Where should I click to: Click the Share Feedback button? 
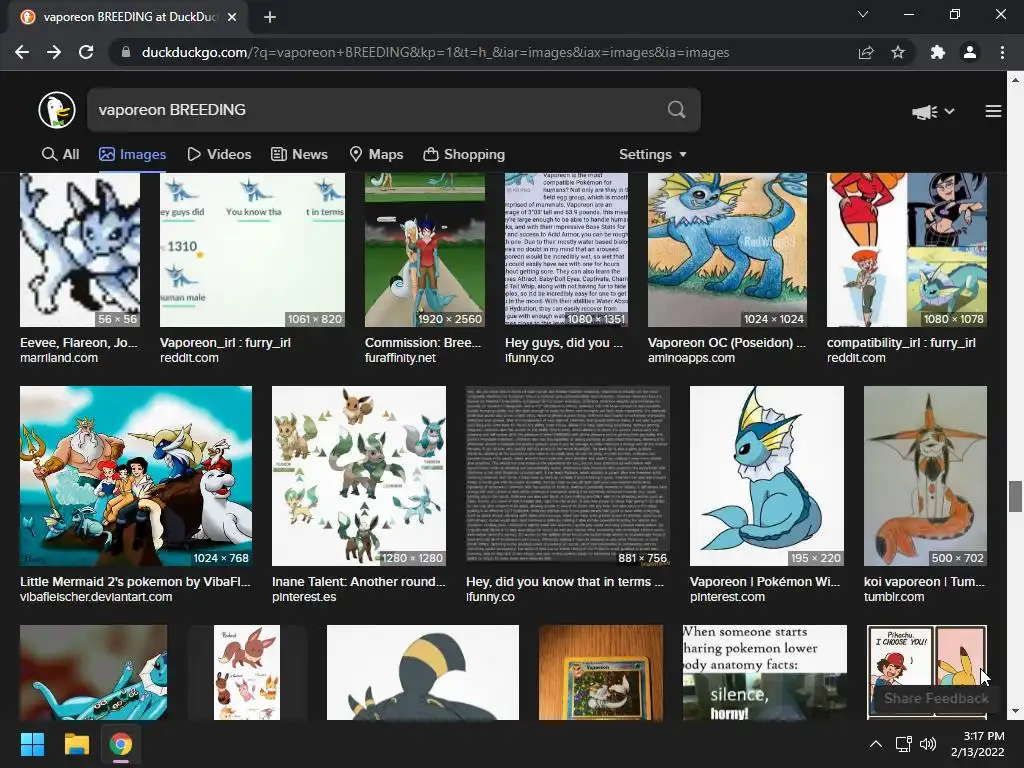(936, 698)
